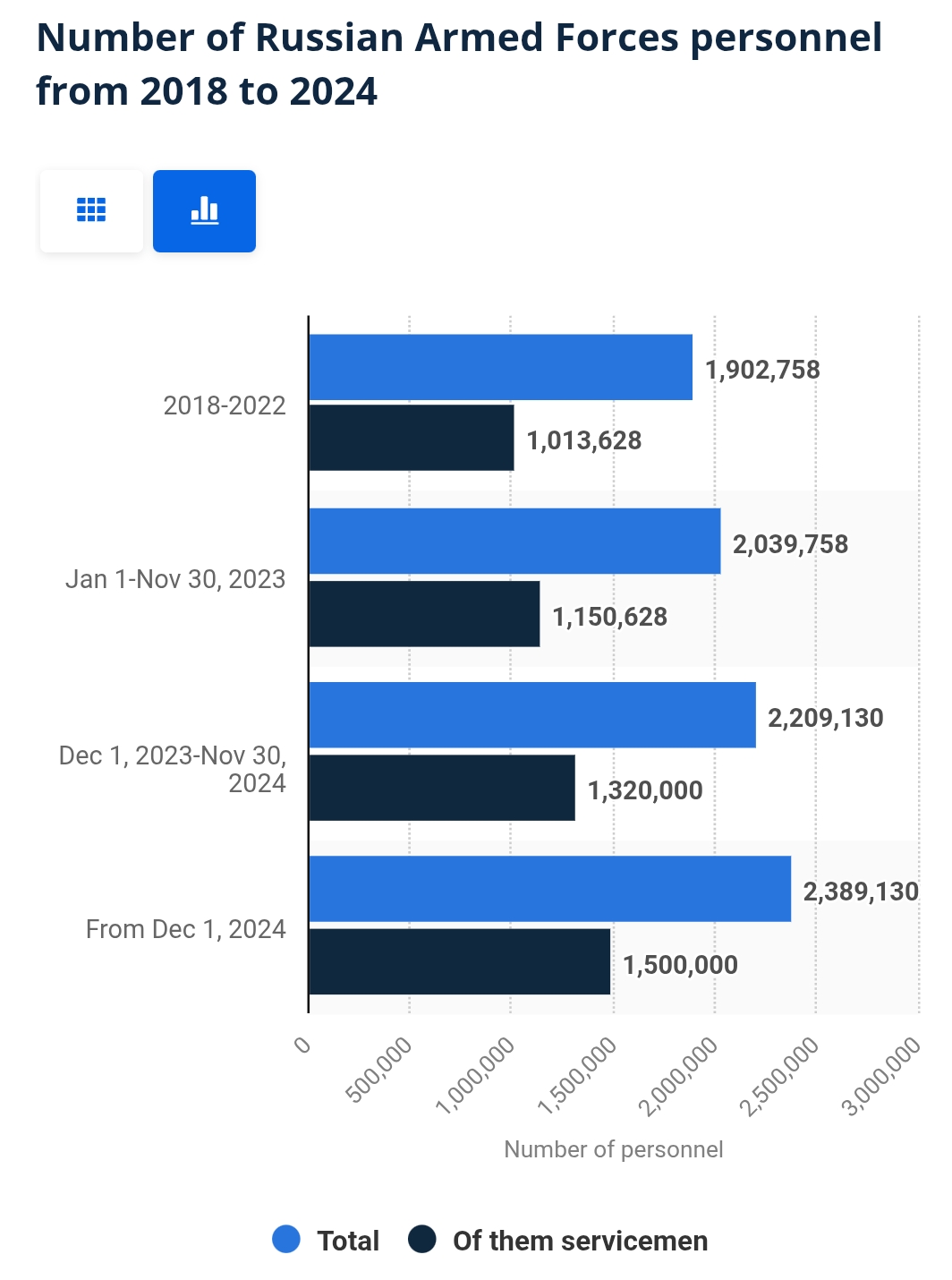Click the 1,500,000 axis tick label
Viewport: 952px width, 1280px height.
[577, 1076]
